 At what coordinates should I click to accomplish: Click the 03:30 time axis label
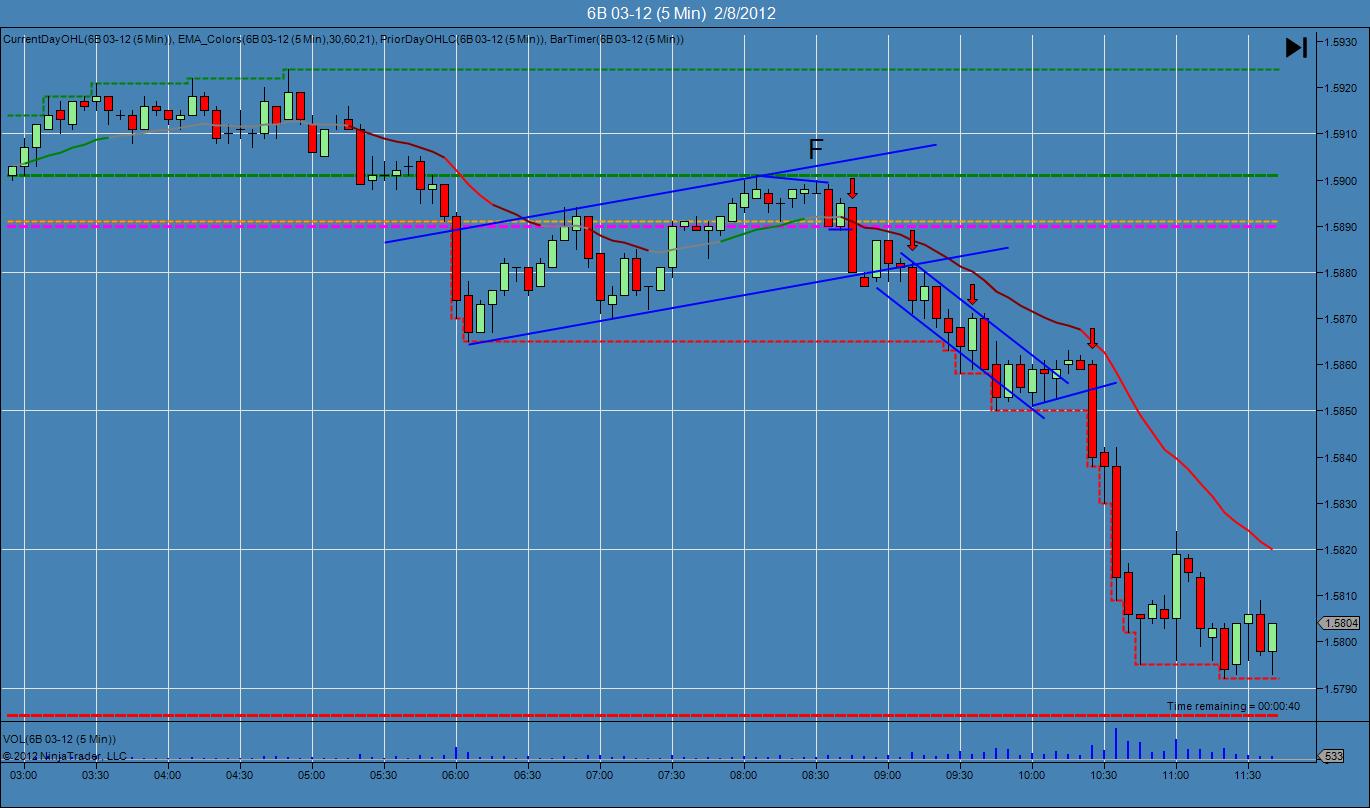[96, 775]
